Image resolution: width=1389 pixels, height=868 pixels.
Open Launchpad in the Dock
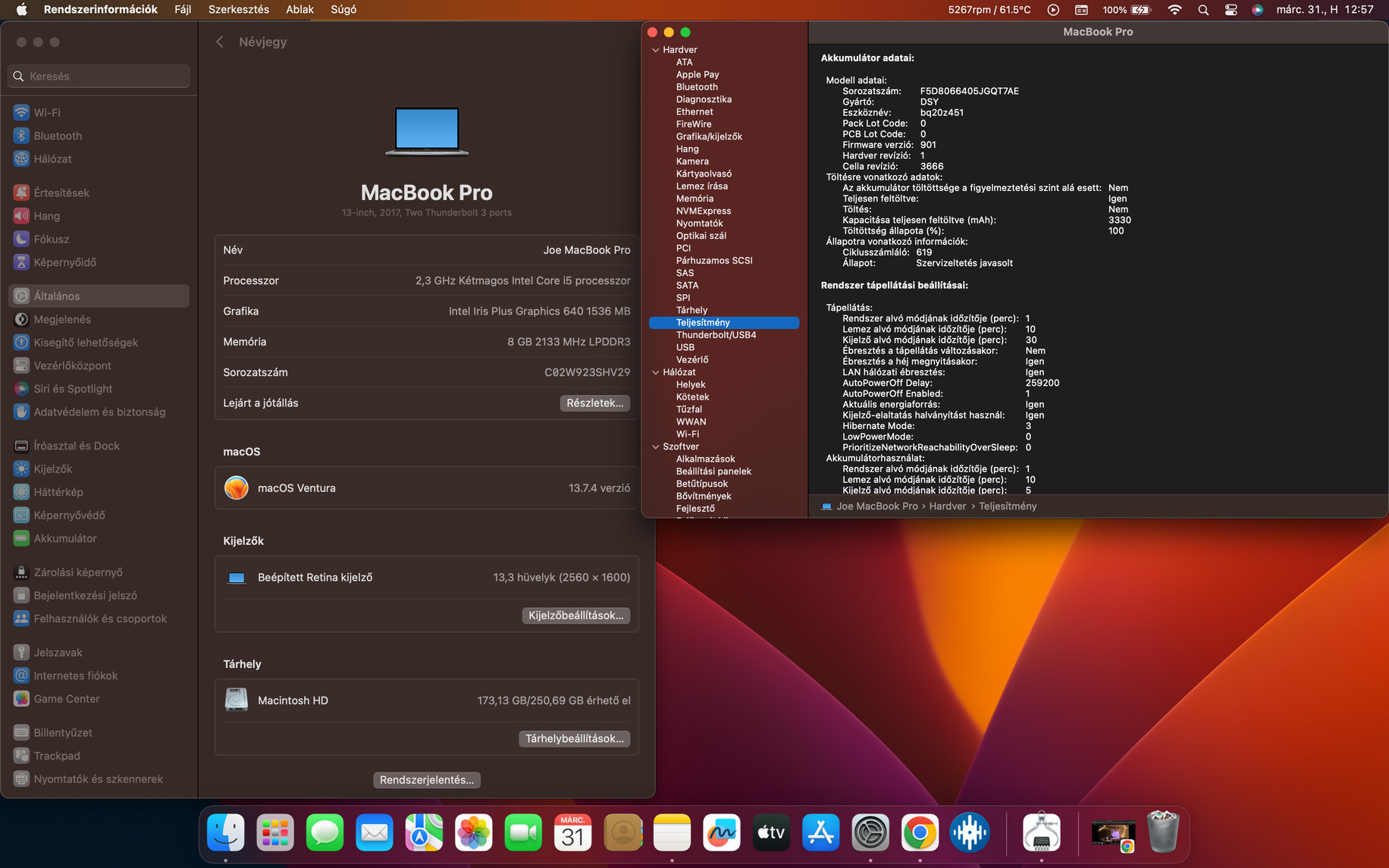[275, 833]
